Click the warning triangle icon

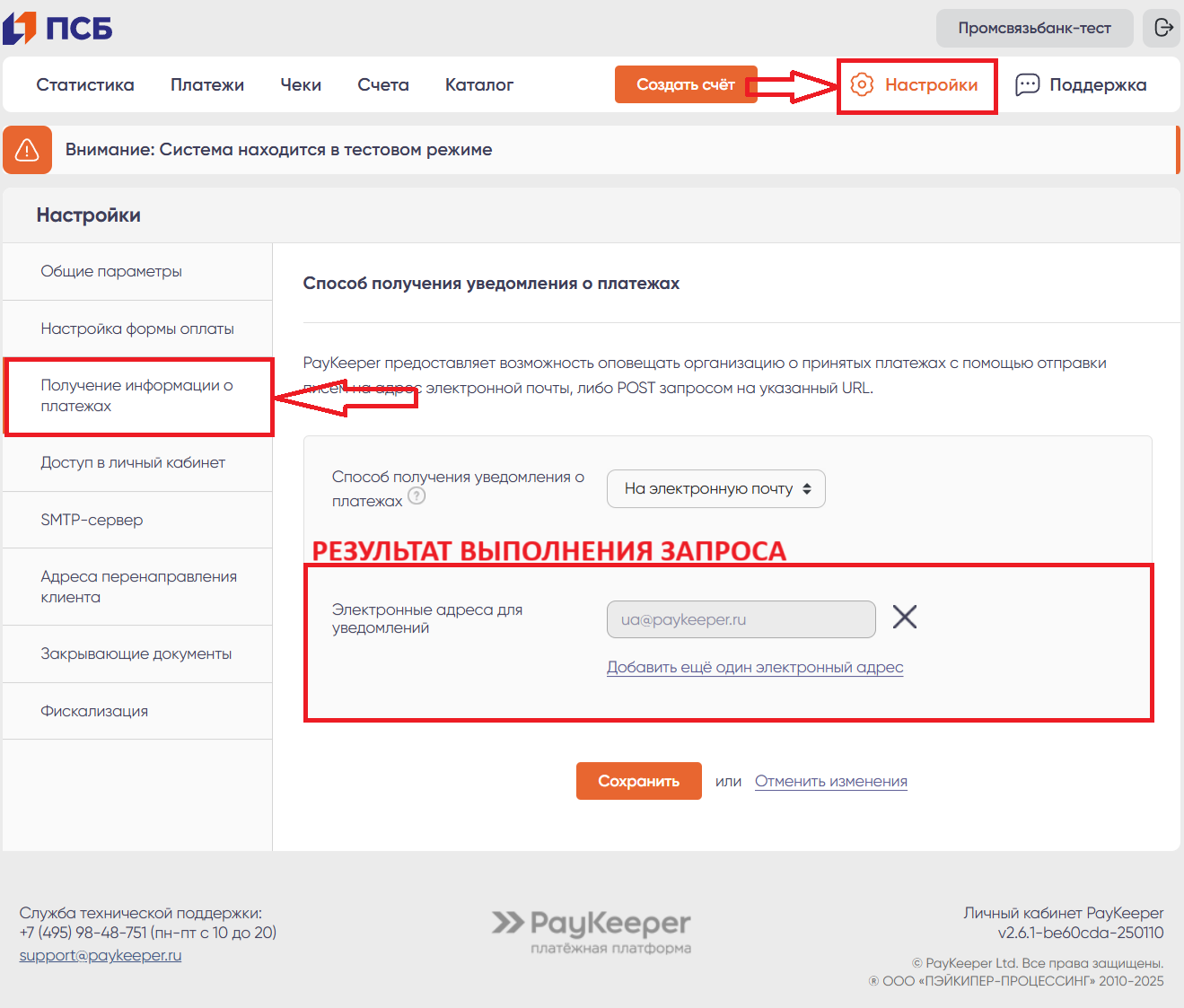pyautogui.click(x=27, y=149)
